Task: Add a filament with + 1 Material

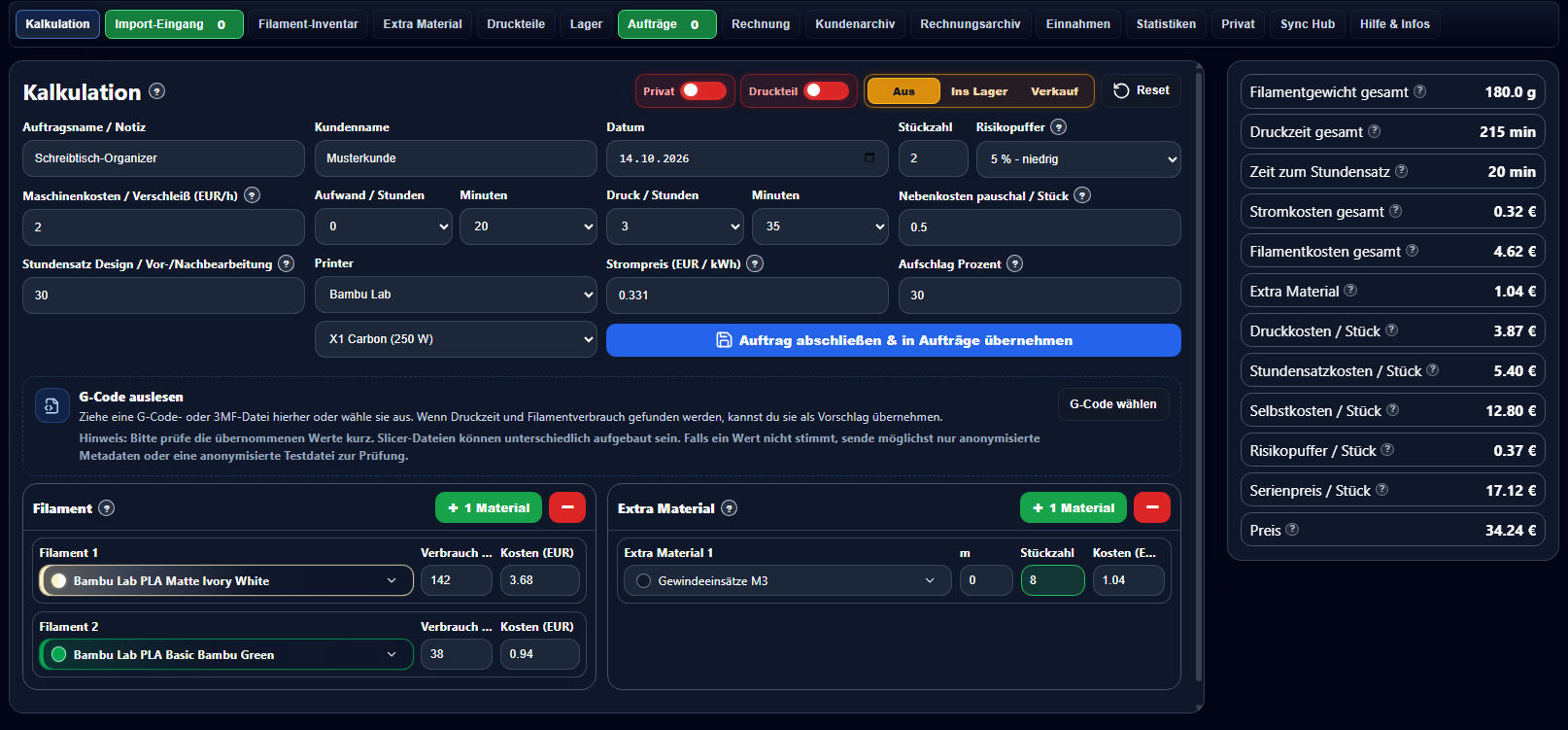Action: coord(490,507)
